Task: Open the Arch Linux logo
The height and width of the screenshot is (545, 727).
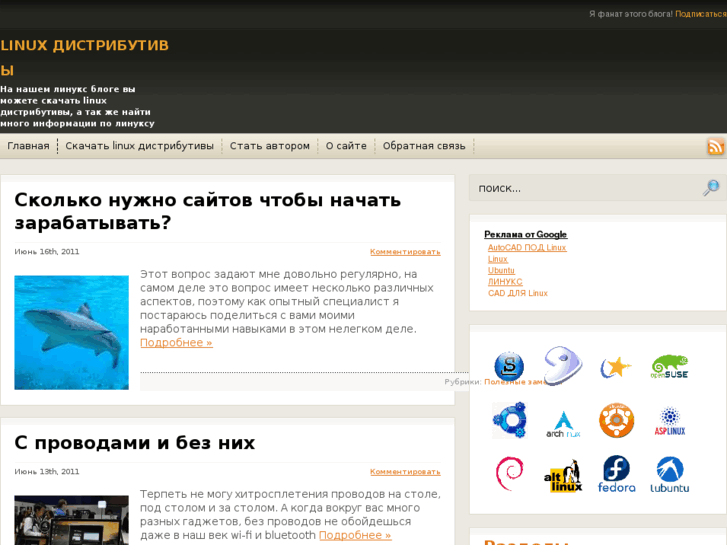Action: [563, 424]
